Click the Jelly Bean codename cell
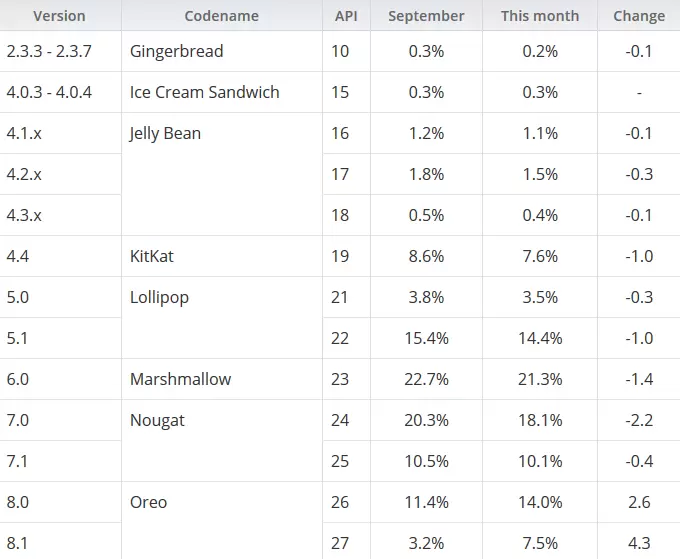The image size is (680, 559). (165, 133)
